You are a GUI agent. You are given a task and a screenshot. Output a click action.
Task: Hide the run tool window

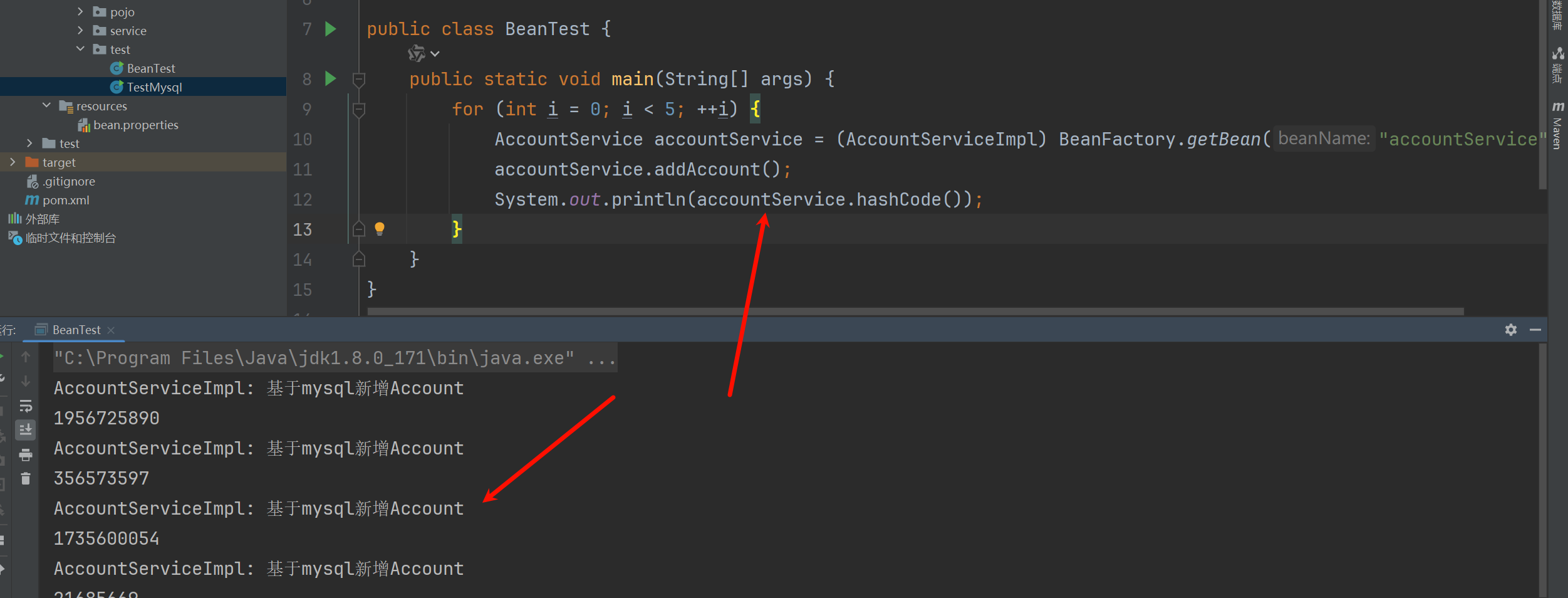1535,330
